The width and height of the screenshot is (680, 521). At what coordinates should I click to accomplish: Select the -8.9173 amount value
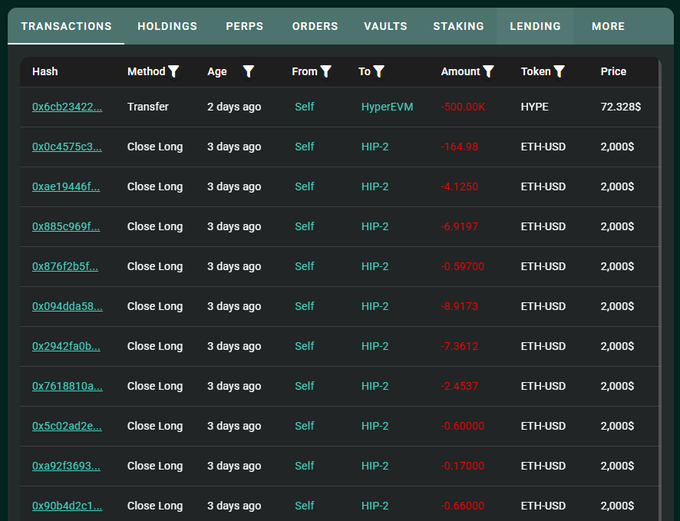pos(459,306)
